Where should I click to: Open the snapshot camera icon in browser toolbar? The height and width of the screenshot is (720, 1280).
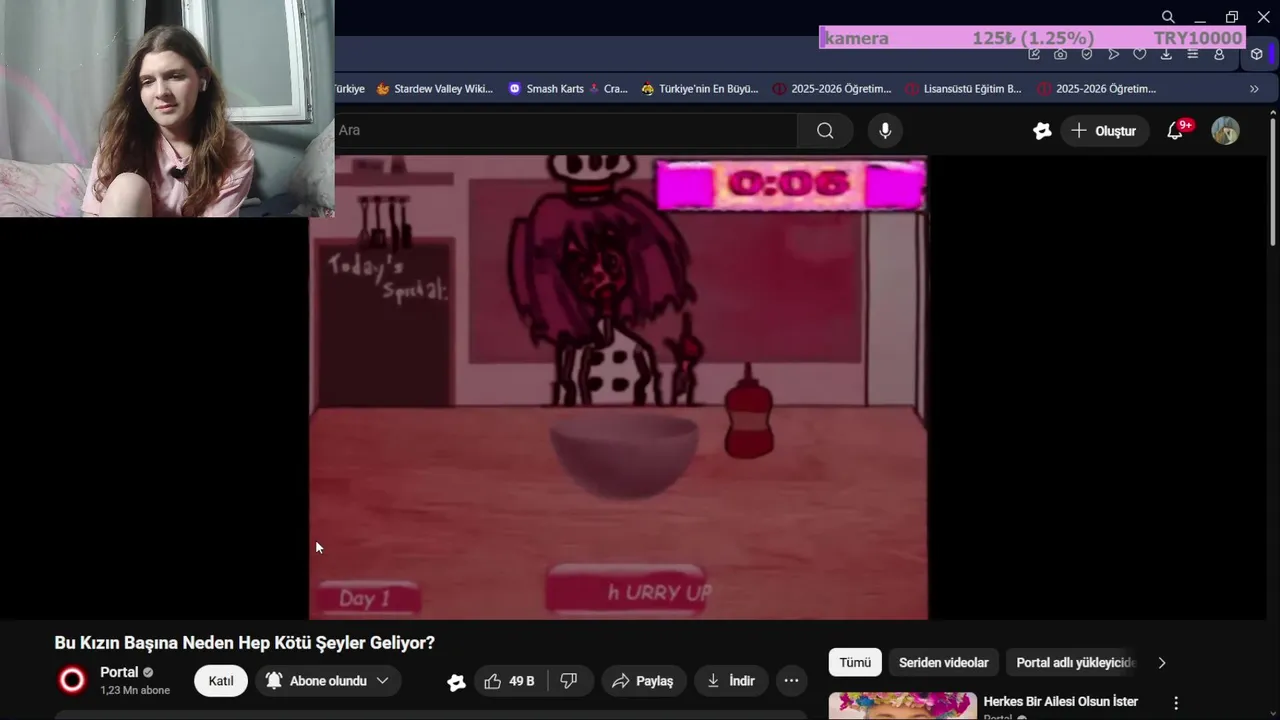(x=1060, y=54)
